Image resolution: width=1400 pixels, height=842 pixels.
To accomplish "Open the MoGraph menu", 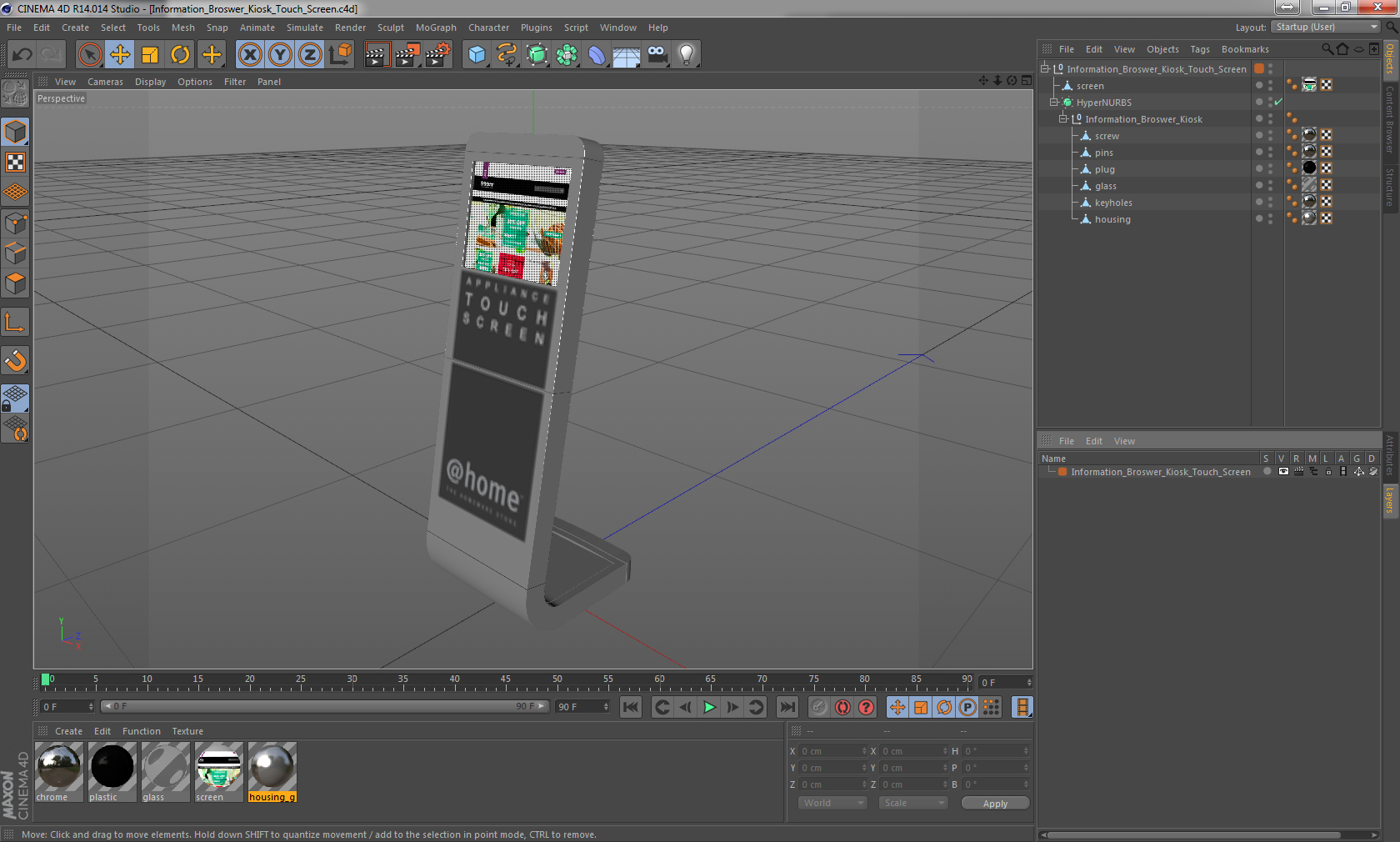I will click(436, 28).
